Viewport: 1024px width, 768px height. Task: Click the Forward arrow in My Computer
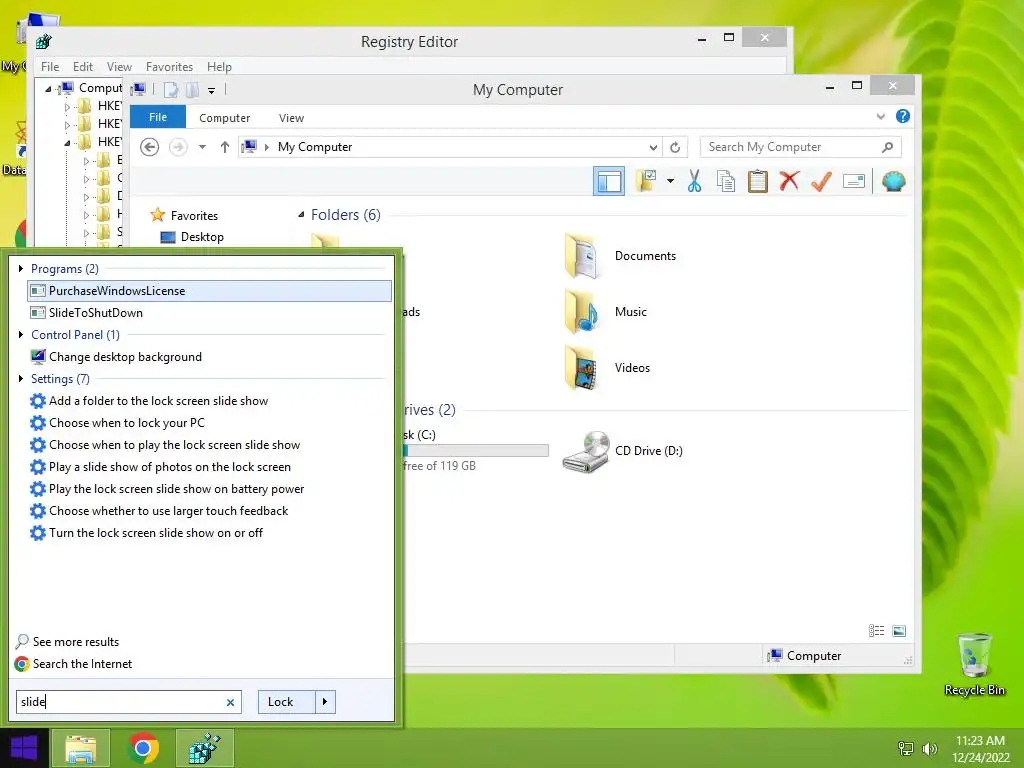[x=178, y=147]
